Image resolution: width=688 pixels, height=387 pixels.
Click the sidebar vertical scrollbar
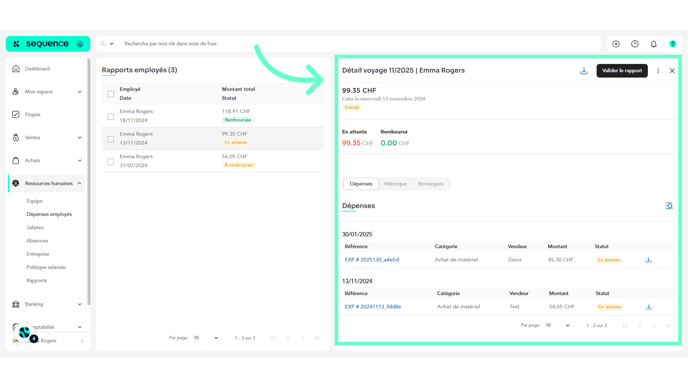(x=89, y=181)
